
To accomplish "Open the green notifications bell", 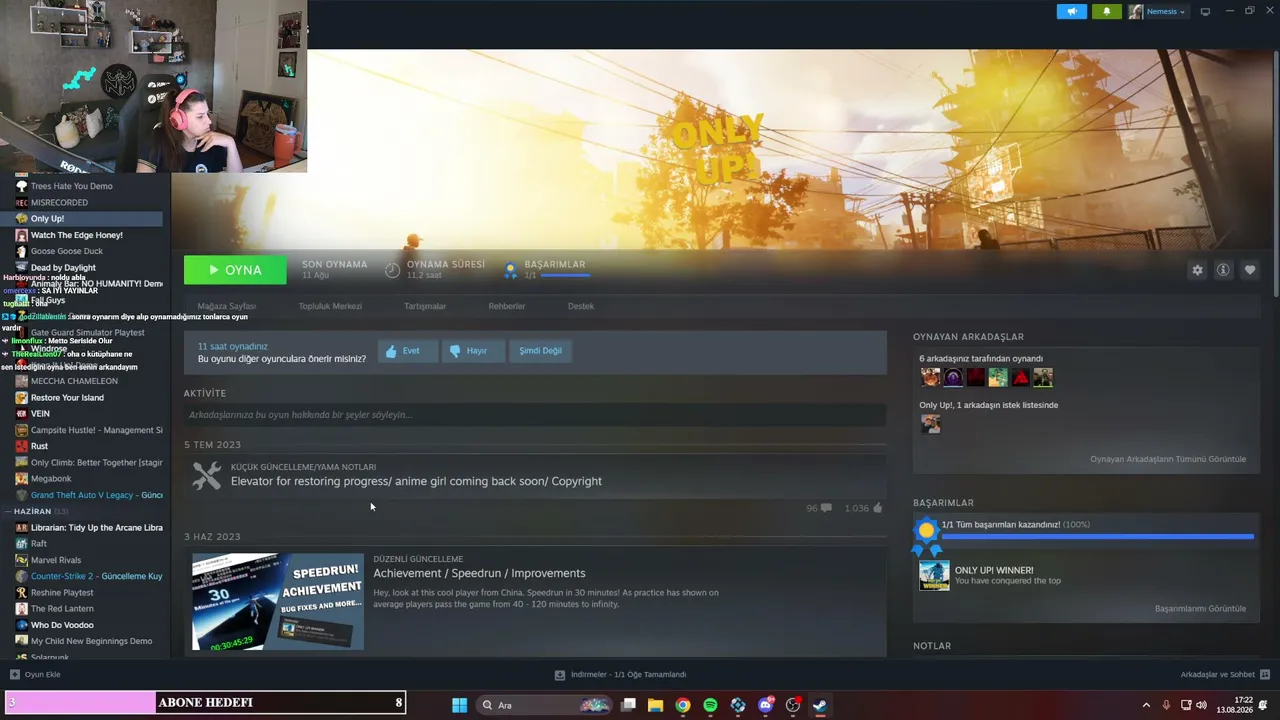I will coord(1107,11).
